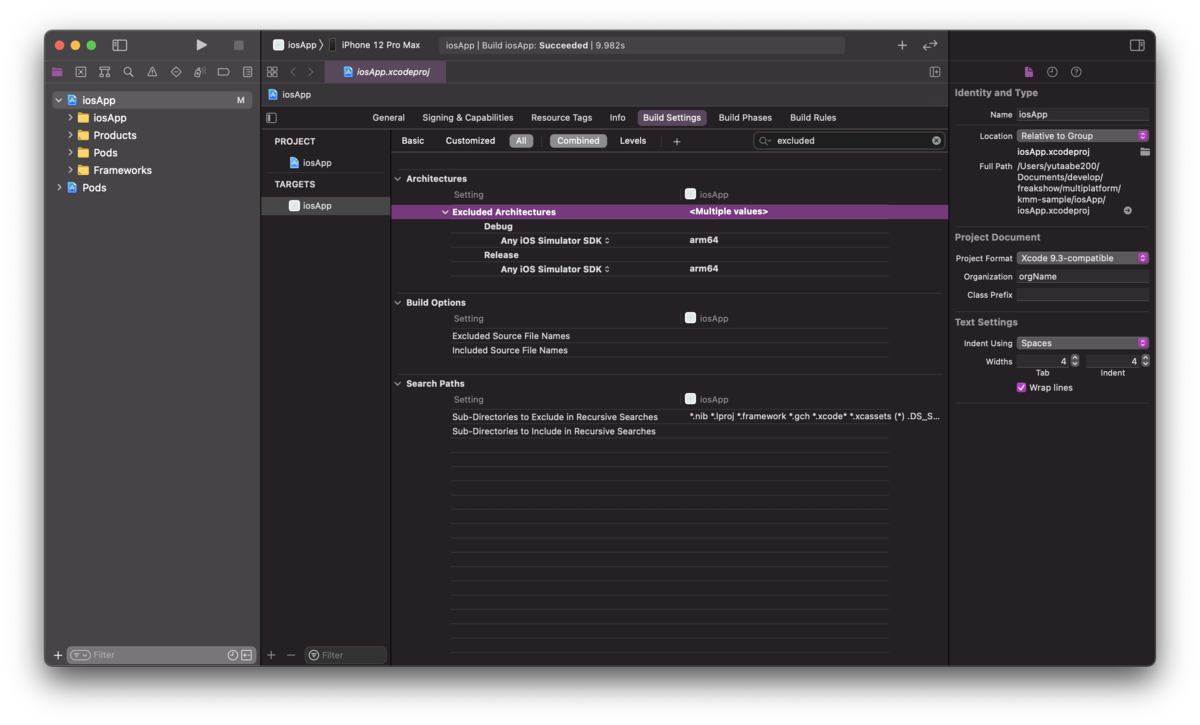
Task: Open the Source Control navigator
Action: tap(81, 72)
